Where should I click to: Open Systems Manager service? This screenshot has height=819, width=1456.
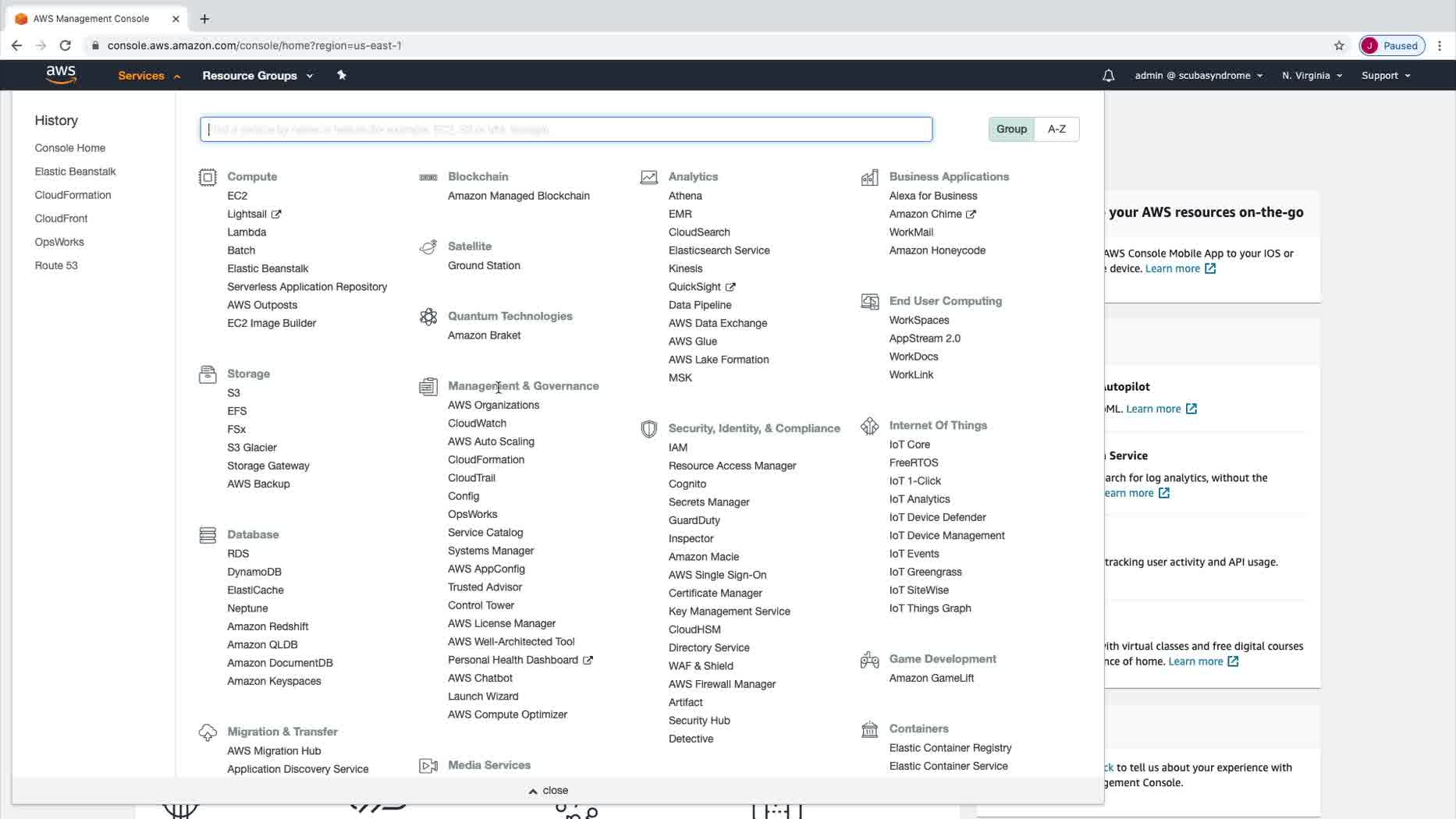[491, 551]
